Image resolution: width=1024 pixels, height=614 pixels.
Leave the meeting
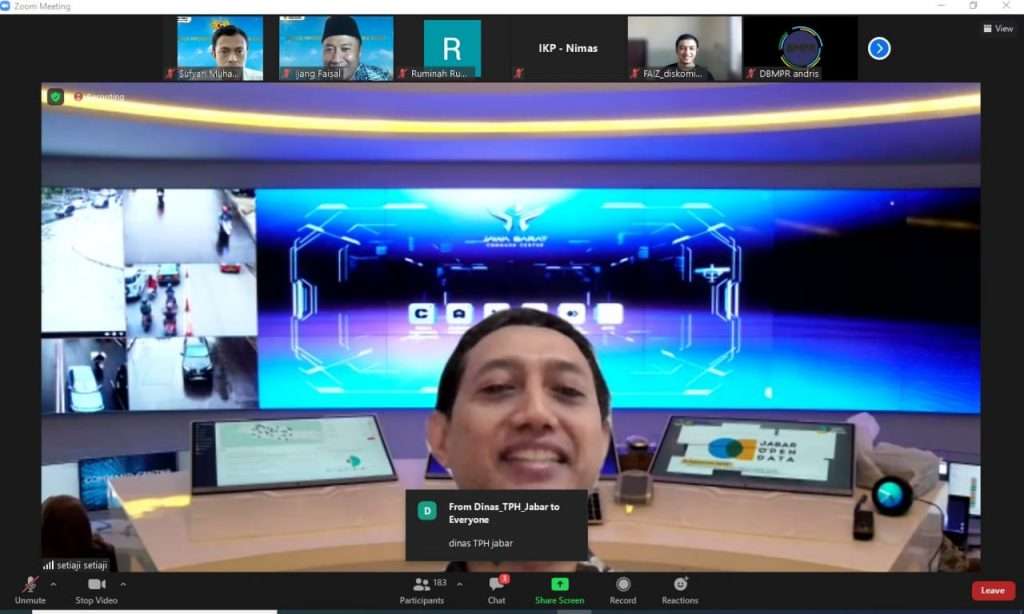click(x=992, y=590)
